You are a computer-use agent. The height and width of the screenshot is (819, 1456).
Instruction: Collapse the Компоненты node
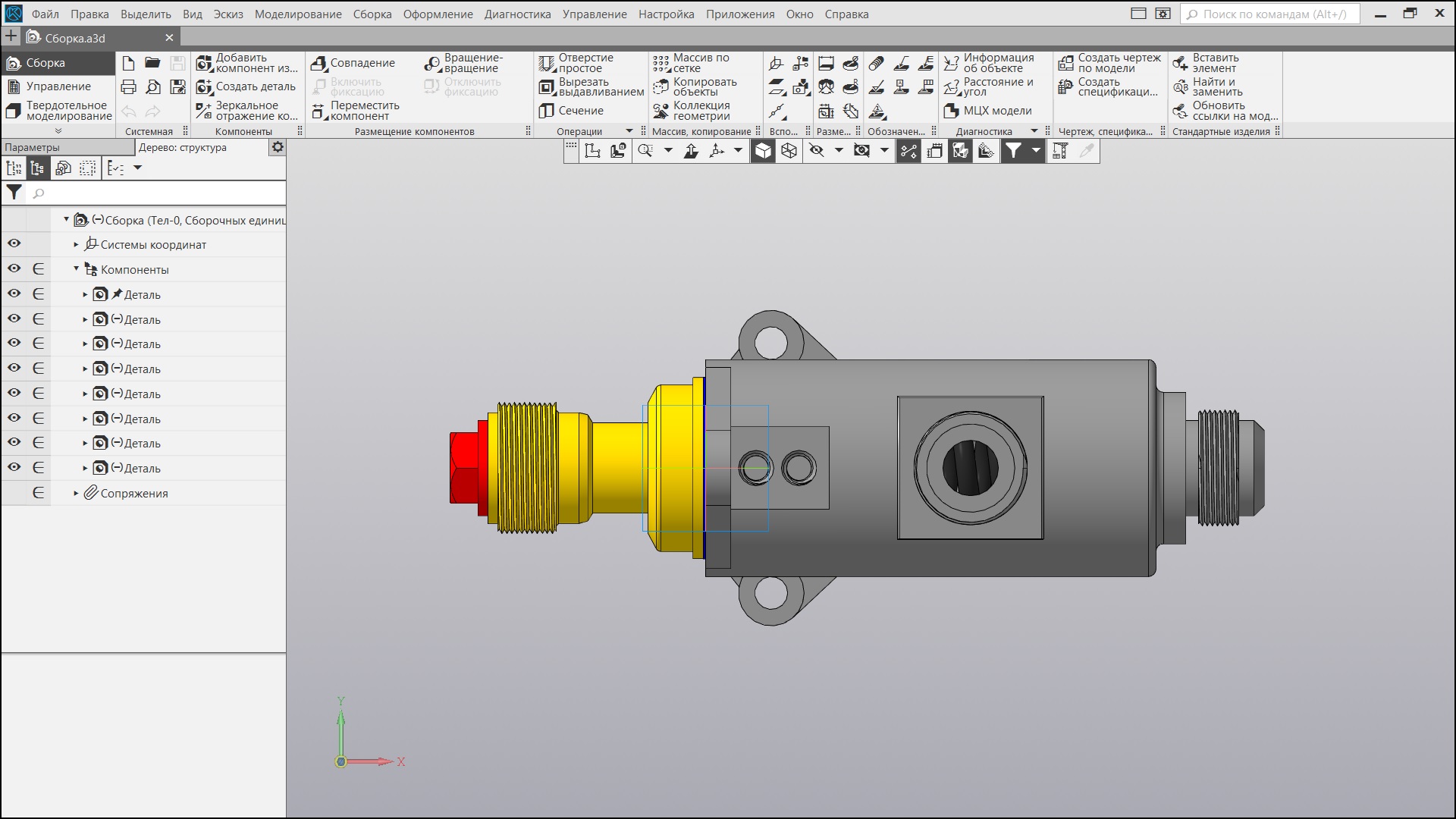point(76,268)
